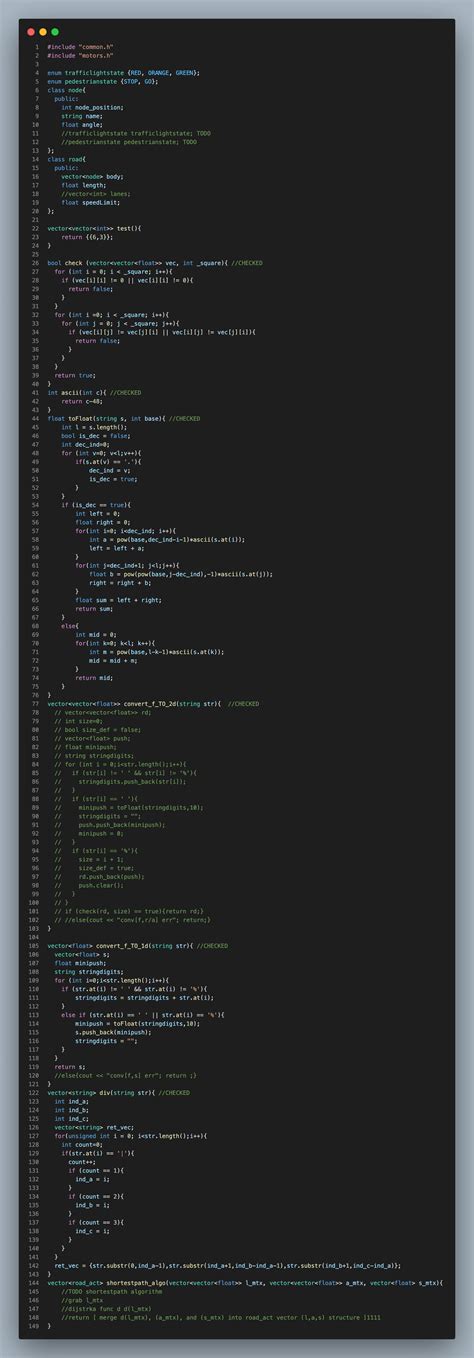Click the 'int ind_b;' line
Screen dimensions: 474x1358
point(72,1109)
